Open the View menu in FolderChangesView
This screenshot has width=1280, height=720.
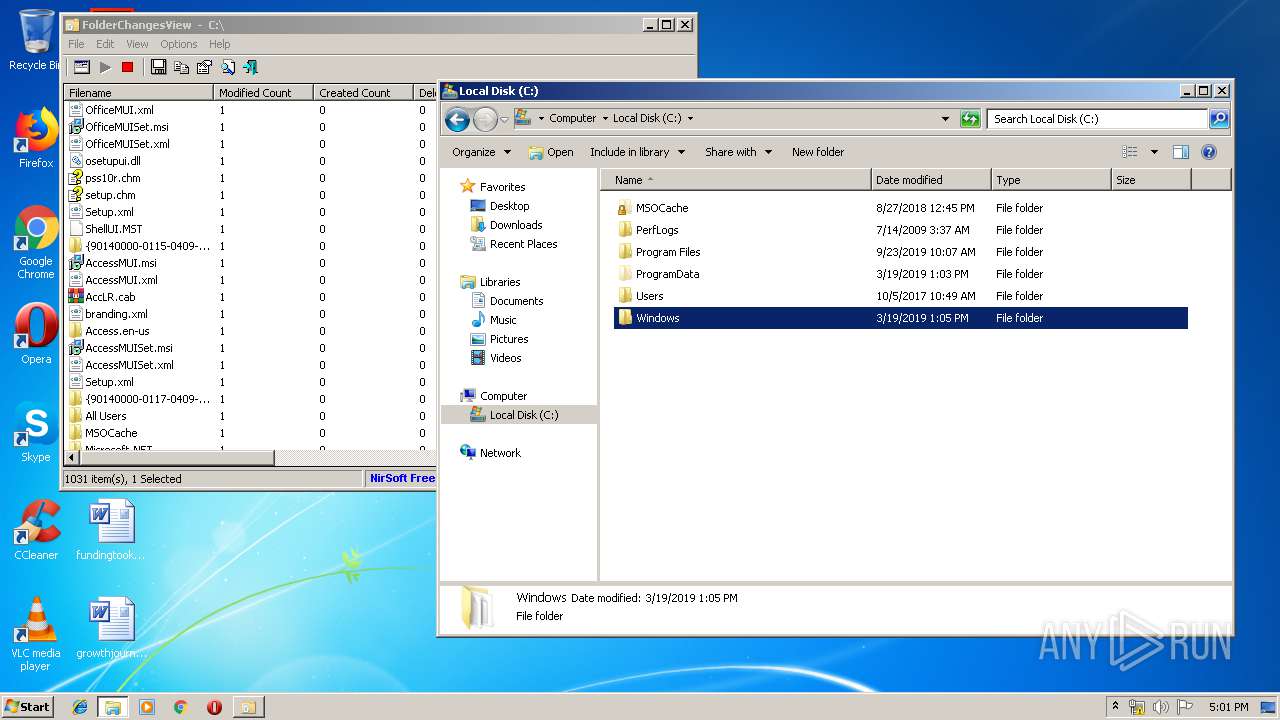(x=137, y=44)
